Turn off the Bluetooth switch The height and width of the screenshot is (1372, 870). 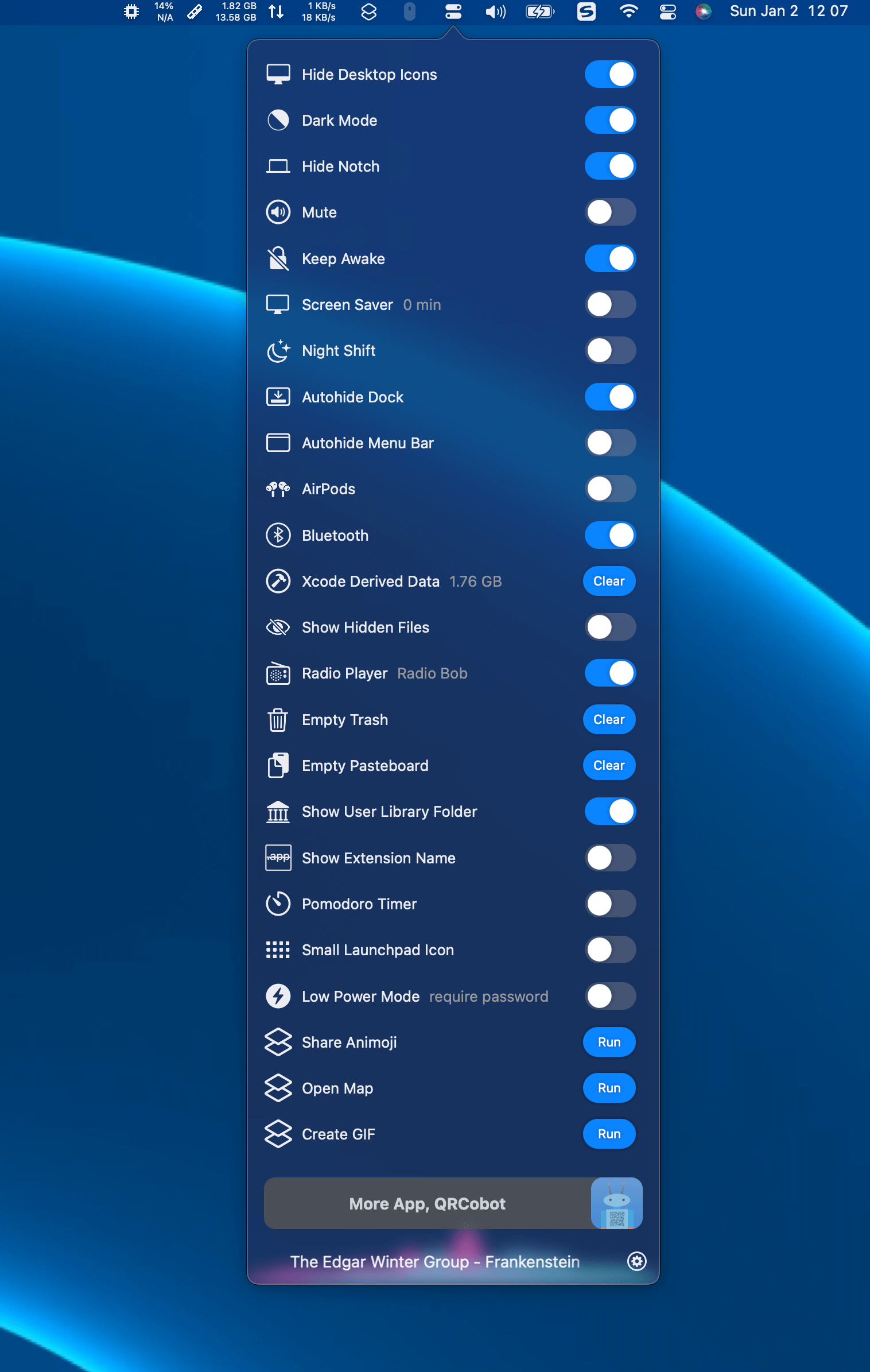pyautogui.click(x=611, y=535)
